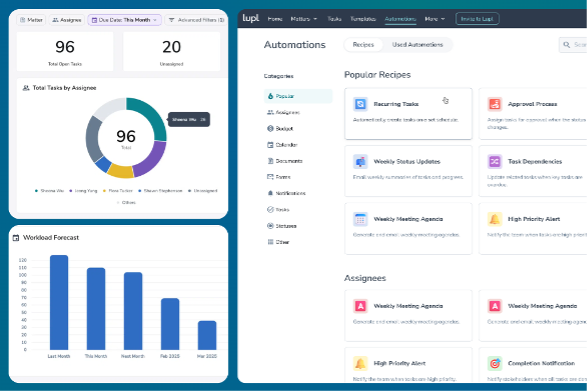Screen dimensions: 588x392
Task: Select the Assignees category icon
Action: (270, 112)
